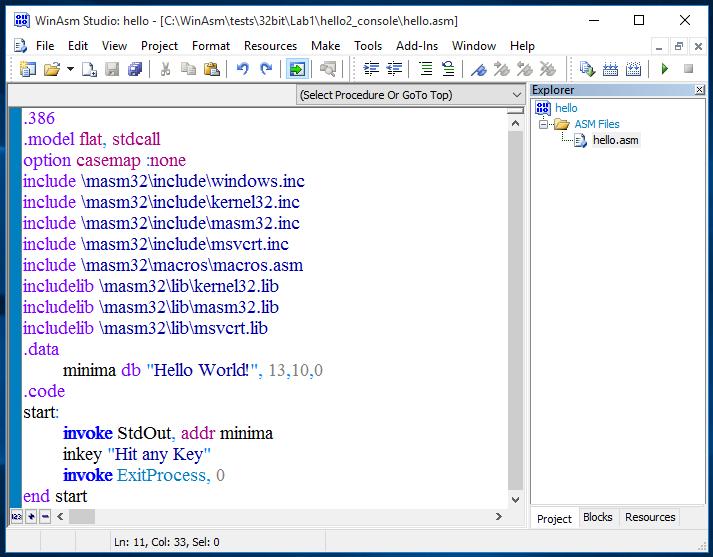Click the horizontal scrollbar right arrow

499,517
